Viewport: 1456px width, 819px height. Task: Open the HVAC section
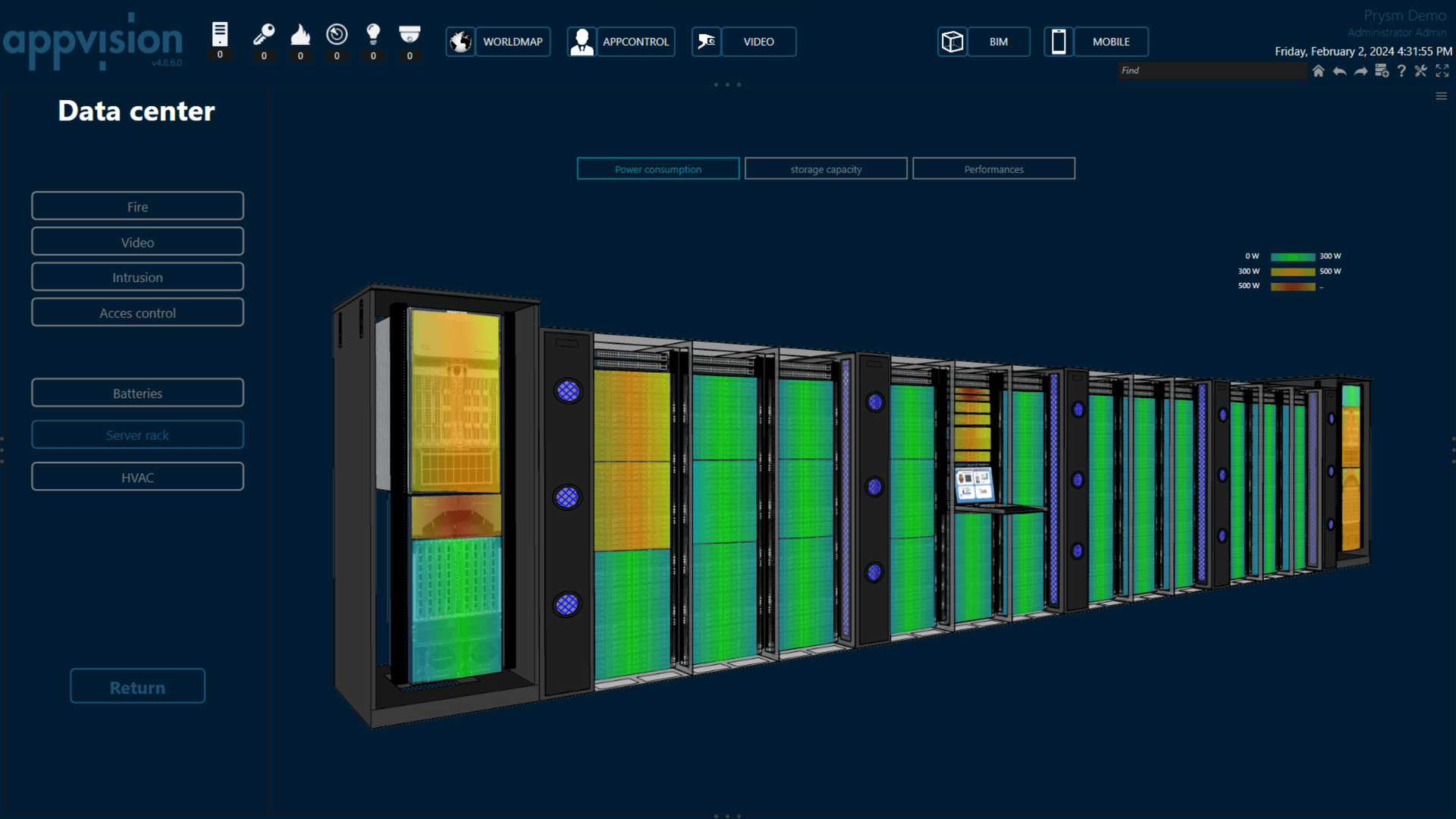137,477
